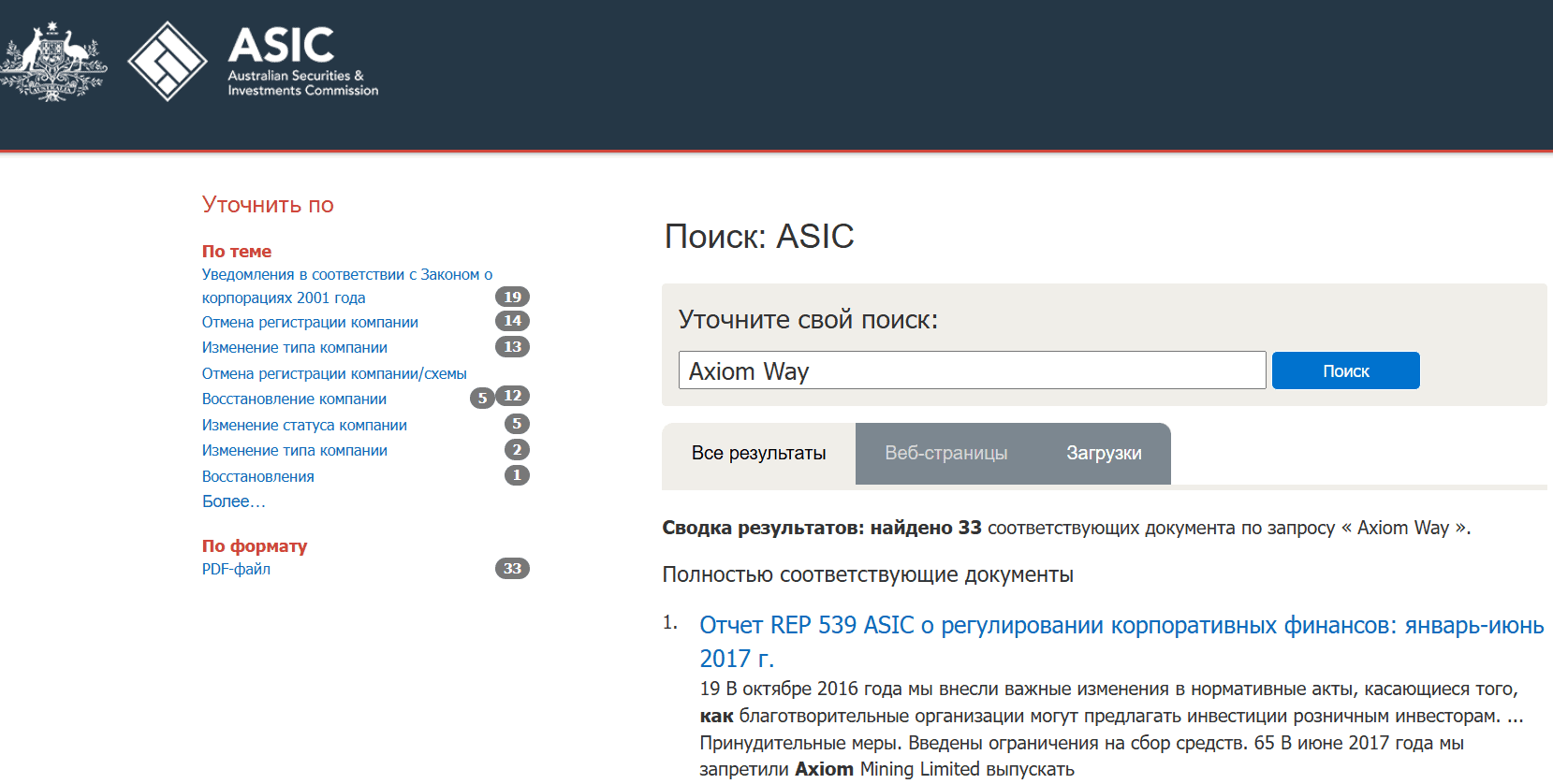1553x784 pixels.
Task: Filter by Изменение типа компании with count 2
Action: 295,450
